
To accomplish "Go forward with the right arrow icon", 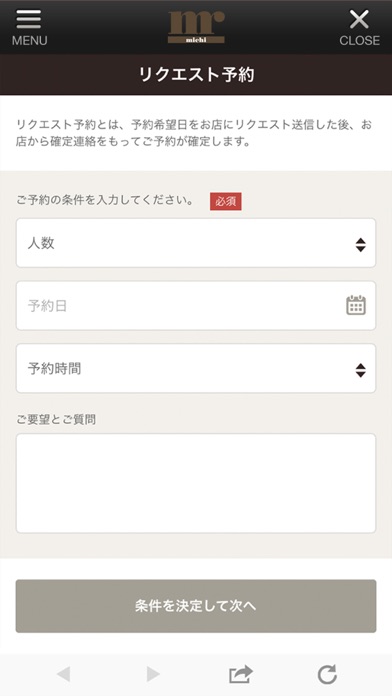I will (x=153, y=674).
